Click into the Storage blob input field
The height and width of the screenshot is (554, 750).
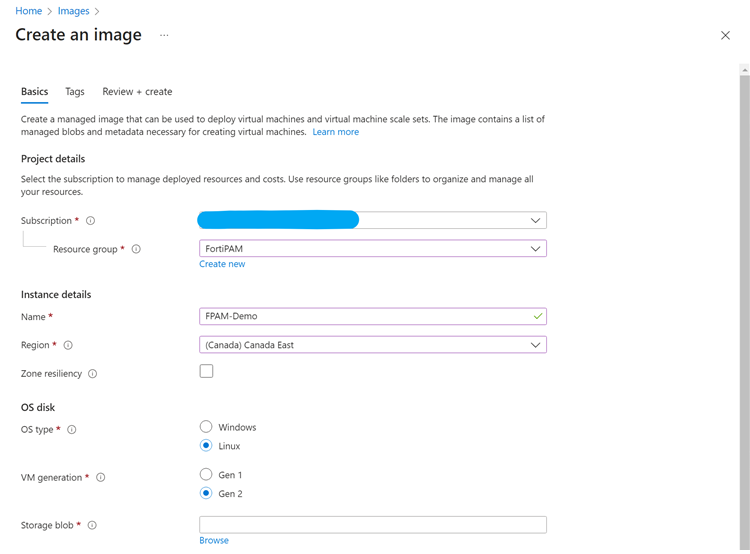[x=372, y=525]
